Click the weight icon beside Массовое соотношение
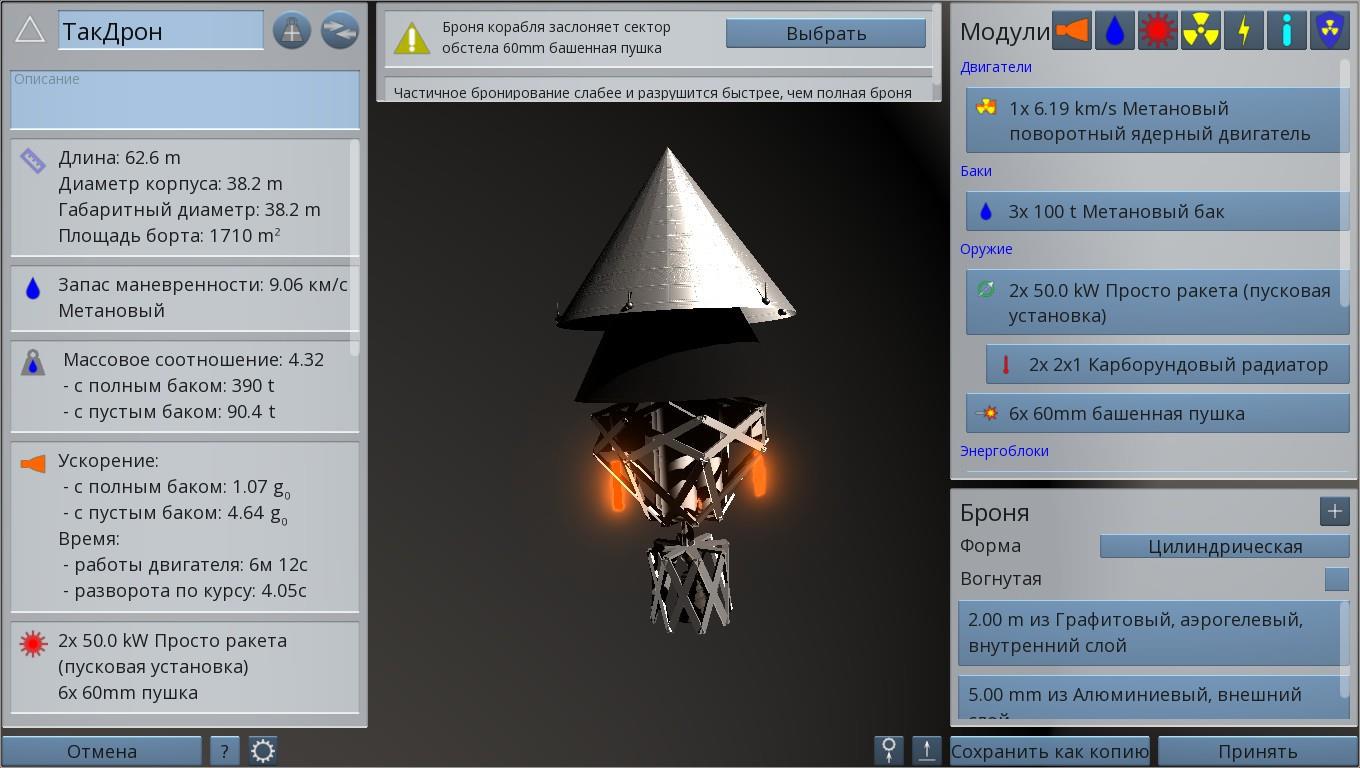The height and width of the screenshot is (768, 1360). (33, 363)
